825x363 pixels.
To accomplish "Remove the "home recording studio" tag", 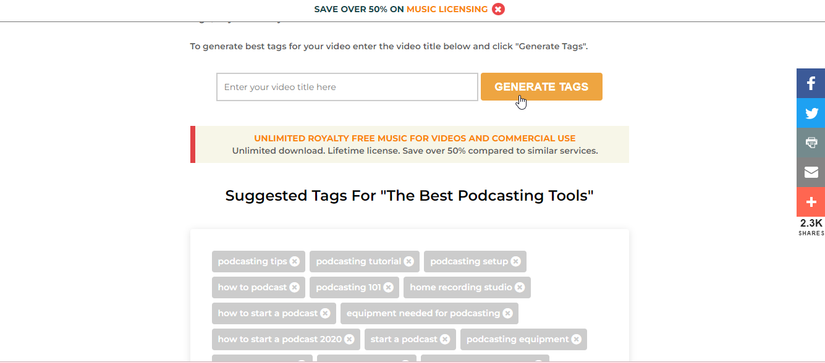I will (520, 287).
